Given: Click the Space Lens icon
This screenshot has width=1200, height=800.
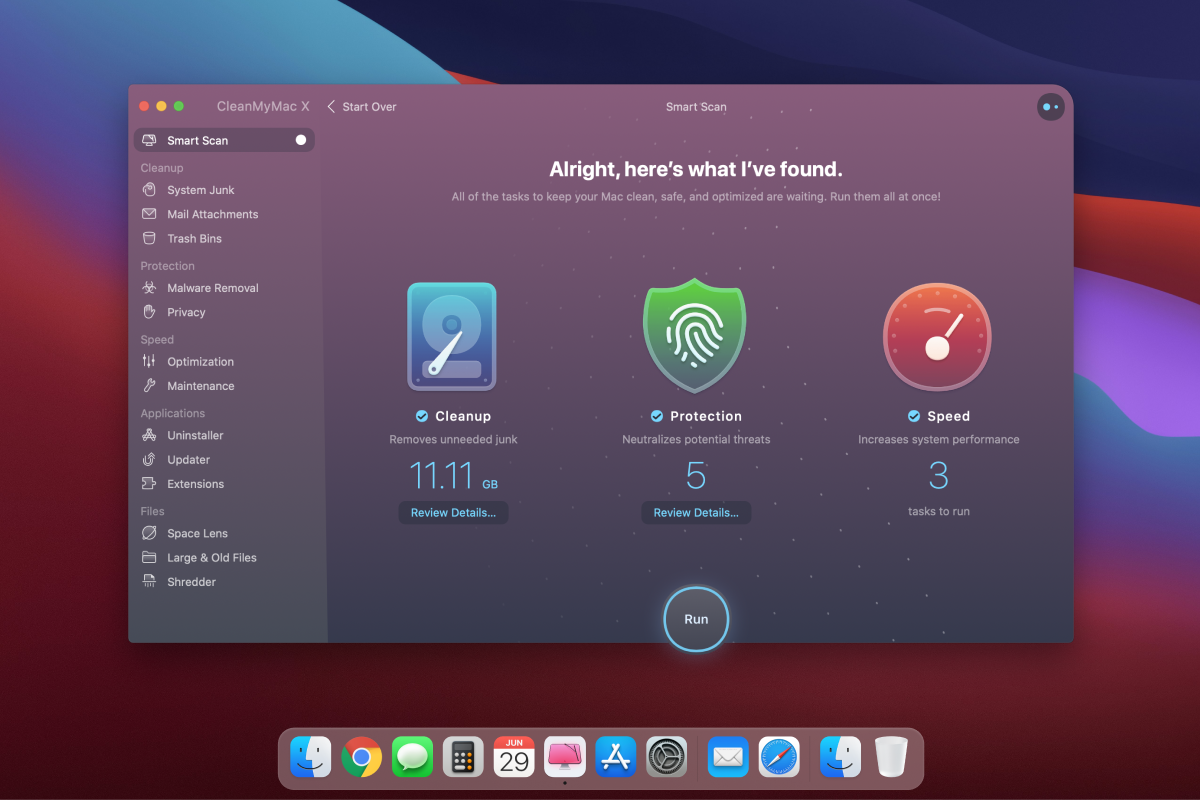Looking at the screenshot, I should (x=149, y=533).
